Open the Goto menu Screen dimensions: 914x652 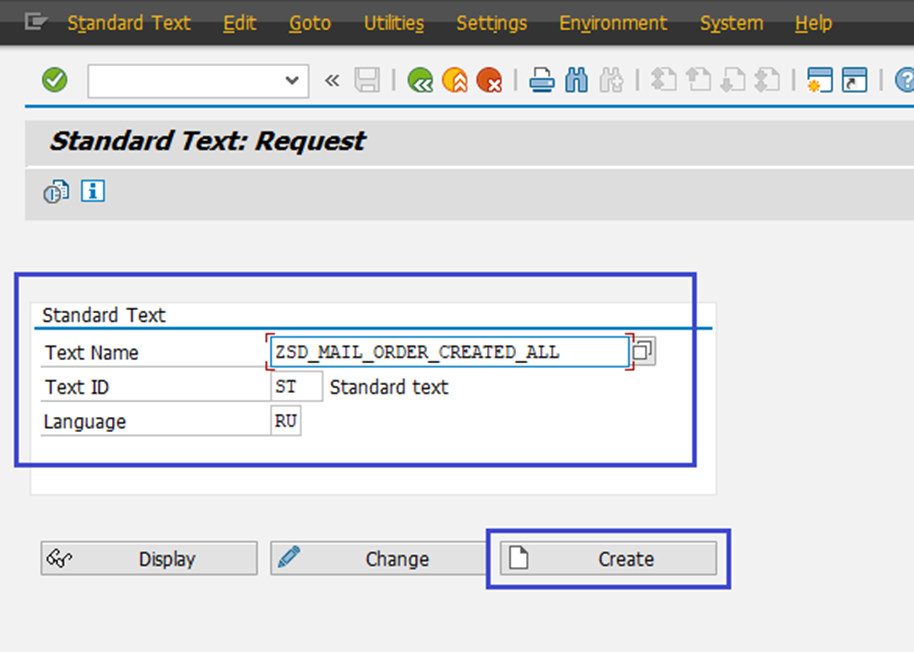310,23
